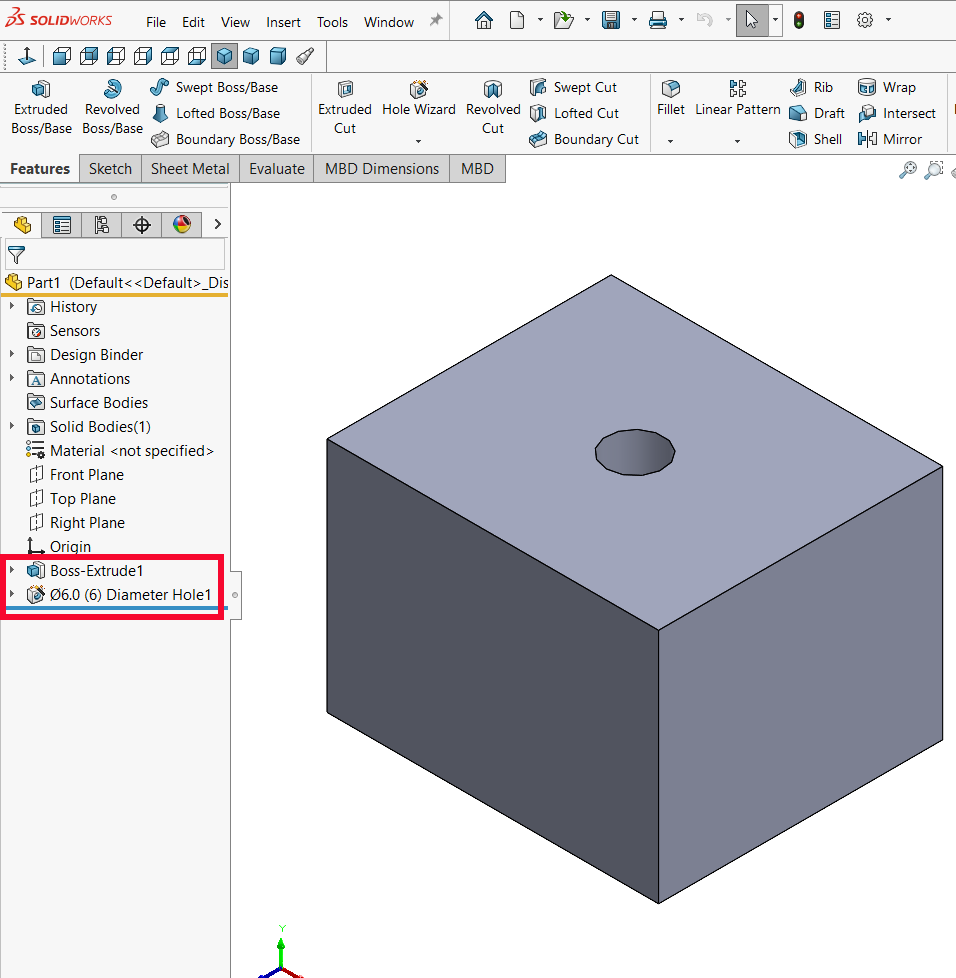The height and width of the screenshot is (978, 956).
Task: Pin the SolidWorks menu bar
Action: tap(435, 21)
